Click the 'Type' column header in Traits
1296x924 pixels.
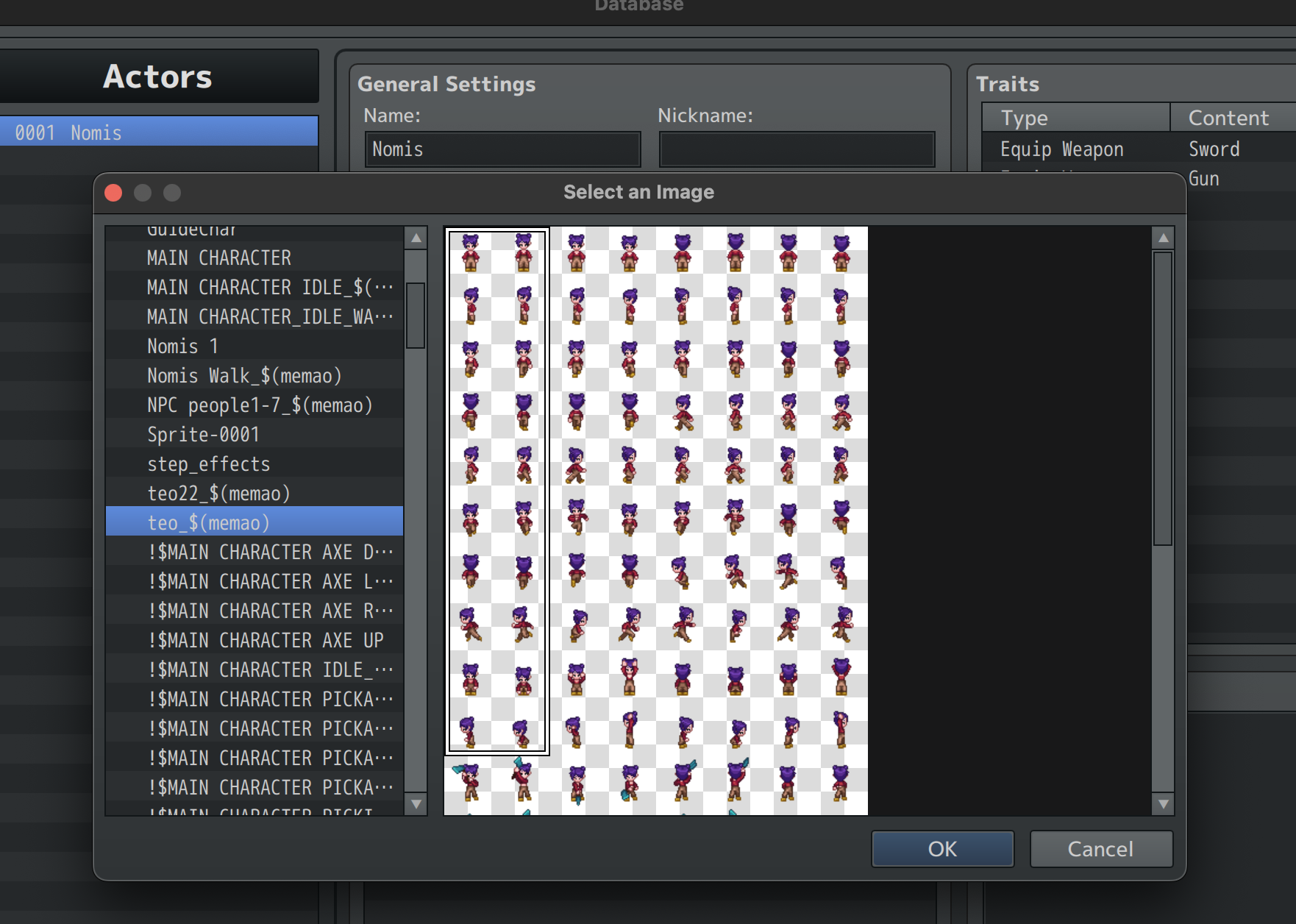tap(1076, 118)
